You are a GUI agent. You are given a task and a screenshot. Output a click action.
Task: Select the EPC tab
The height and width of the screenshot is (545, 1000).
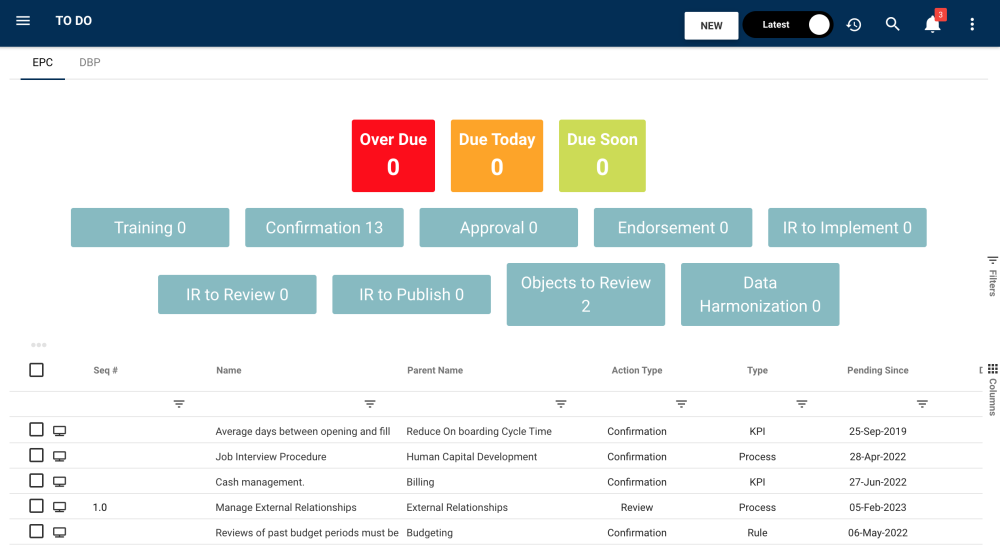tap(43, 62)
